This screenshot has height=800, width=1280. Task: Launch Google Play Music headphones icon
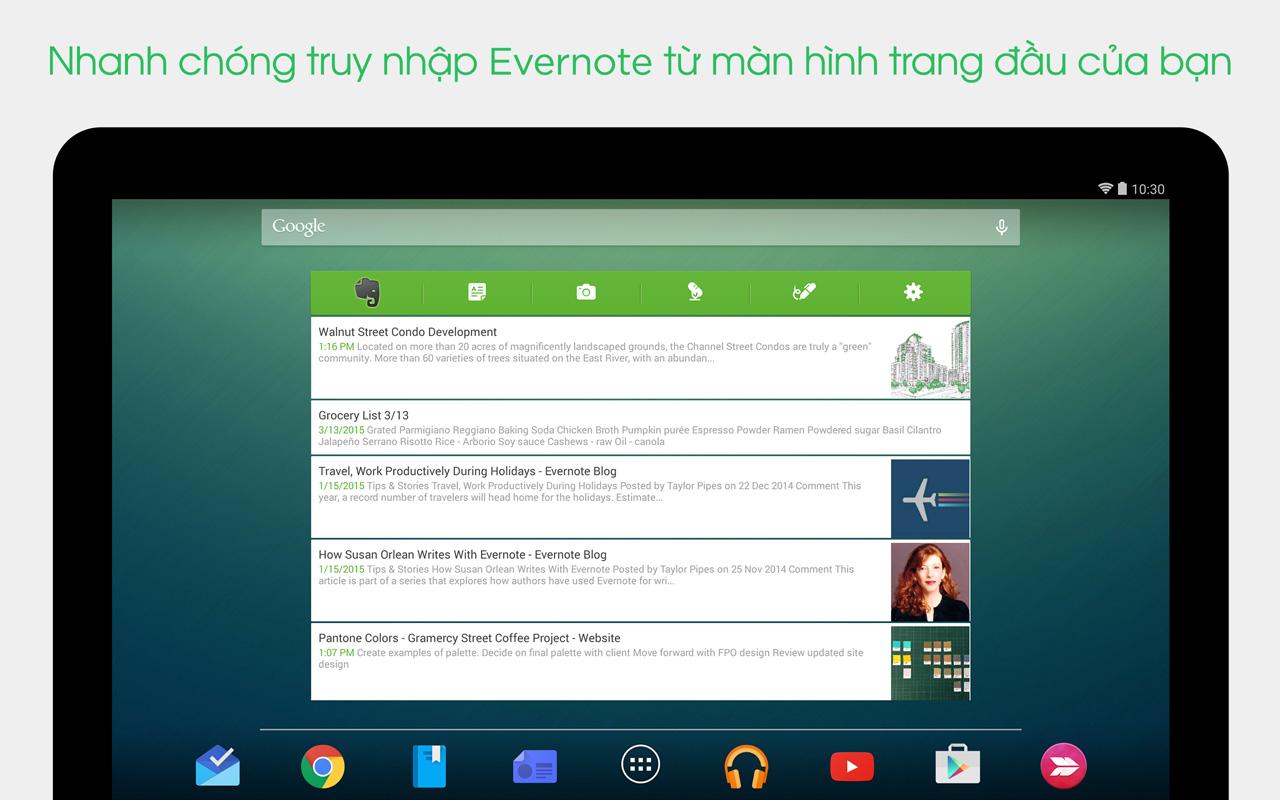coord(746,767)
